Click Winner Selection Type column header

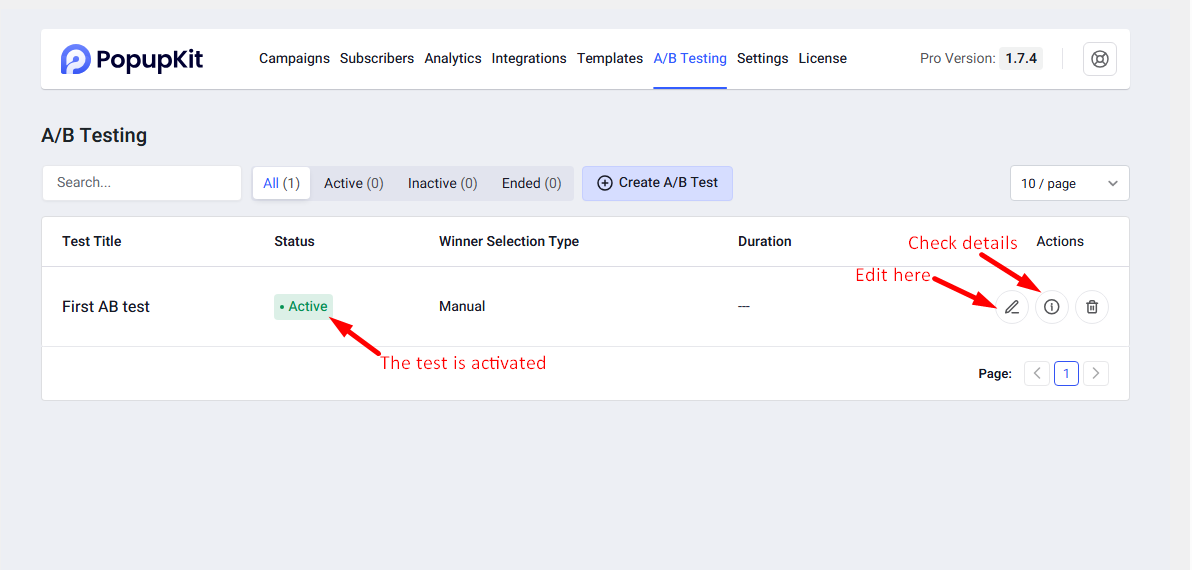tap(509, 242)
